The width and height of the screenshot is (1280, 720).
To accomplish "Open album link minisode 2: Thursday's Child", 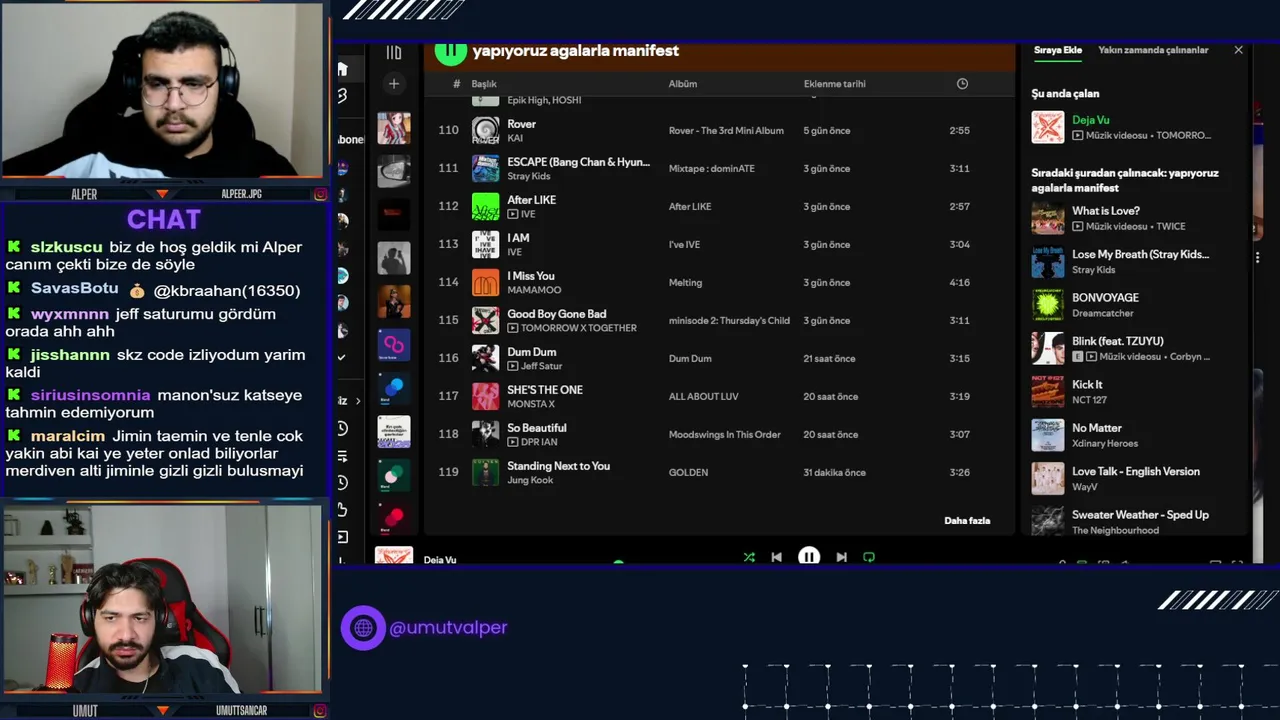I will coord(729,320).
